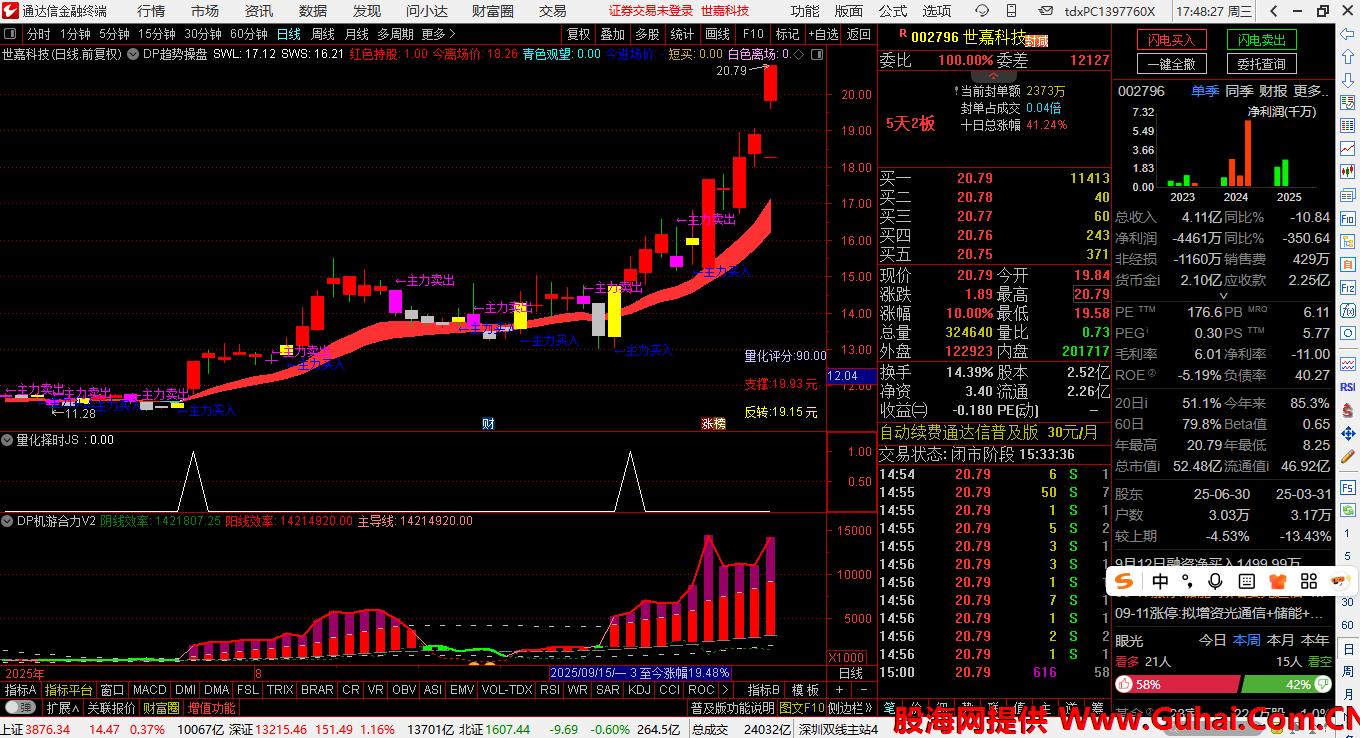The width and height of the screenshot is (1360, 738).
Task: Click the red down-chevron under 委比
Action: [993, 76]
